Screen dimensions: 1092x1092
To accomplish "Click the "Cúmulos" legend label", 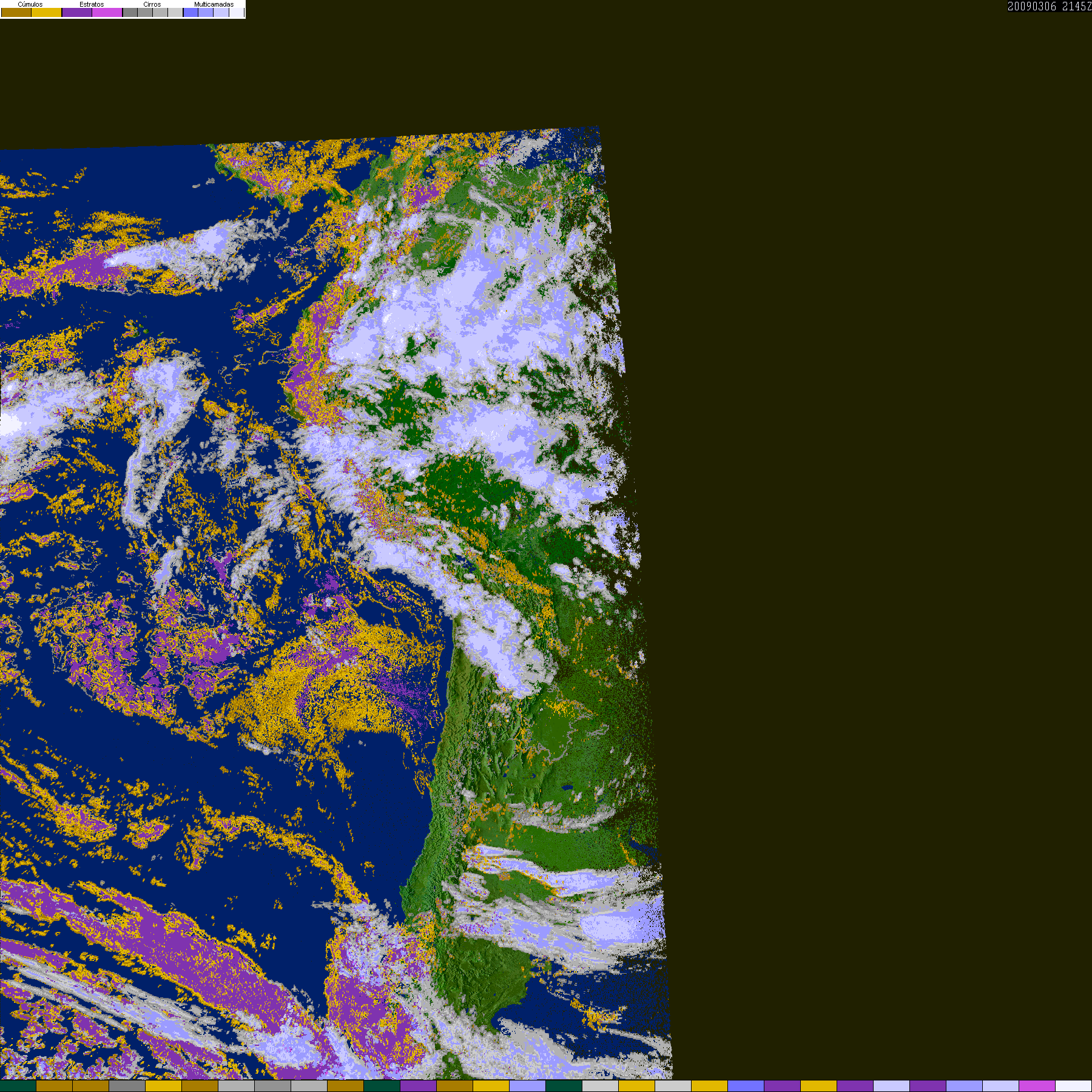I will [30, 4].
